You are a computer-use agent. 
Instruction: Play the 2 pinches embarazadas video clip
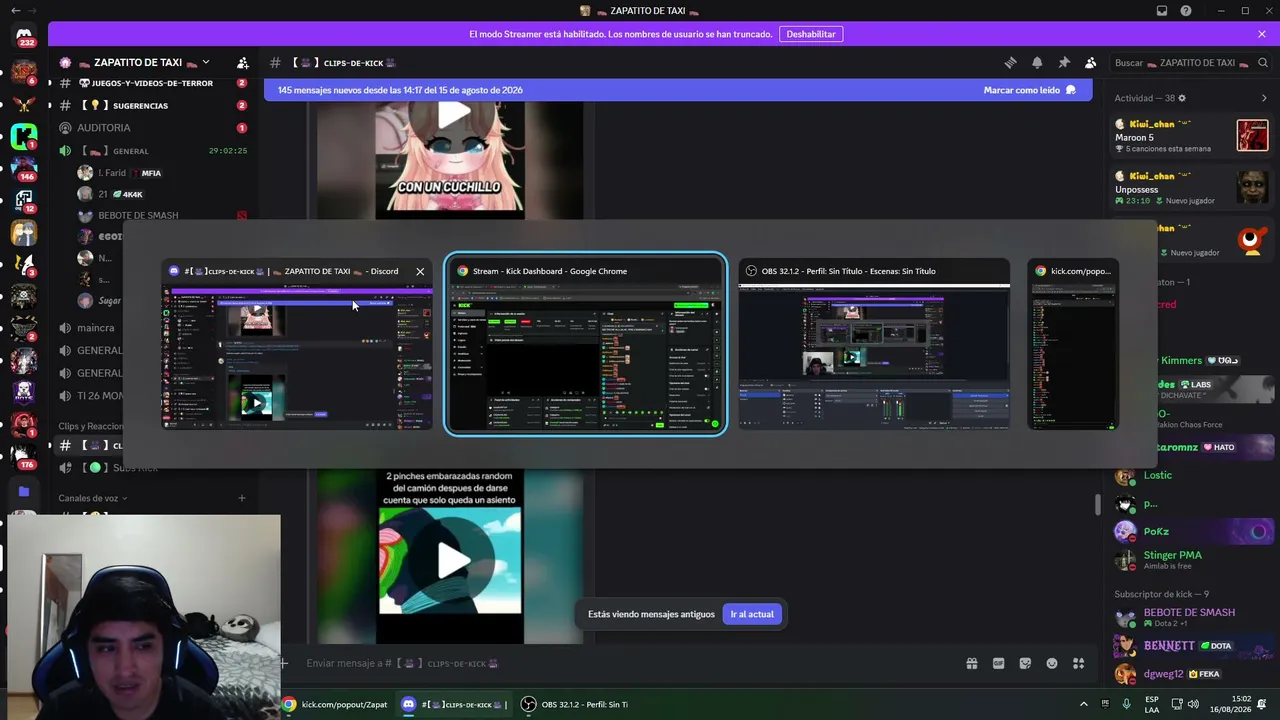pyautogui.click(x=452, y=561)
